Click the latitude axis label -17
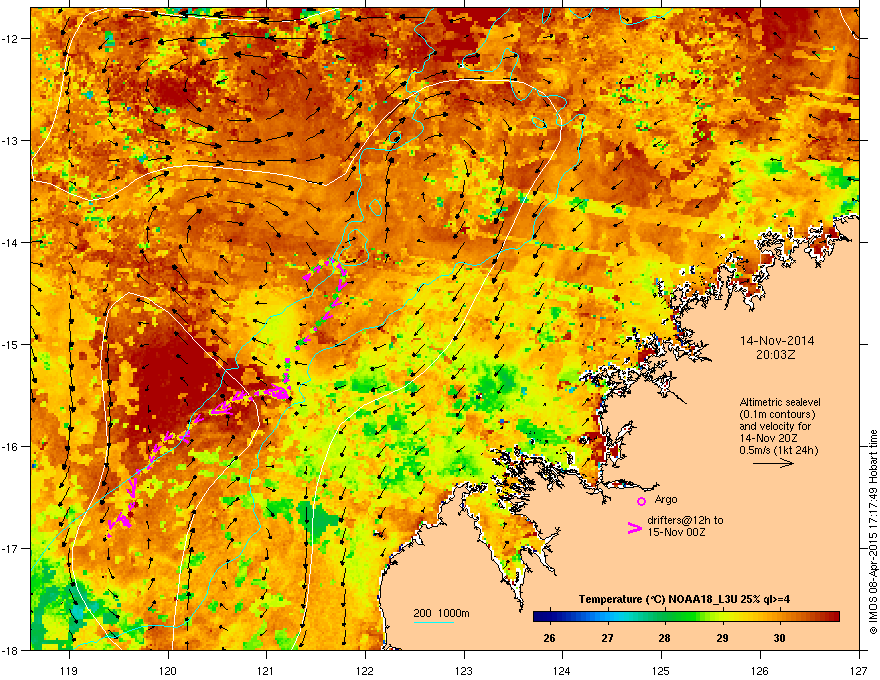 click(x=11, y=548)
